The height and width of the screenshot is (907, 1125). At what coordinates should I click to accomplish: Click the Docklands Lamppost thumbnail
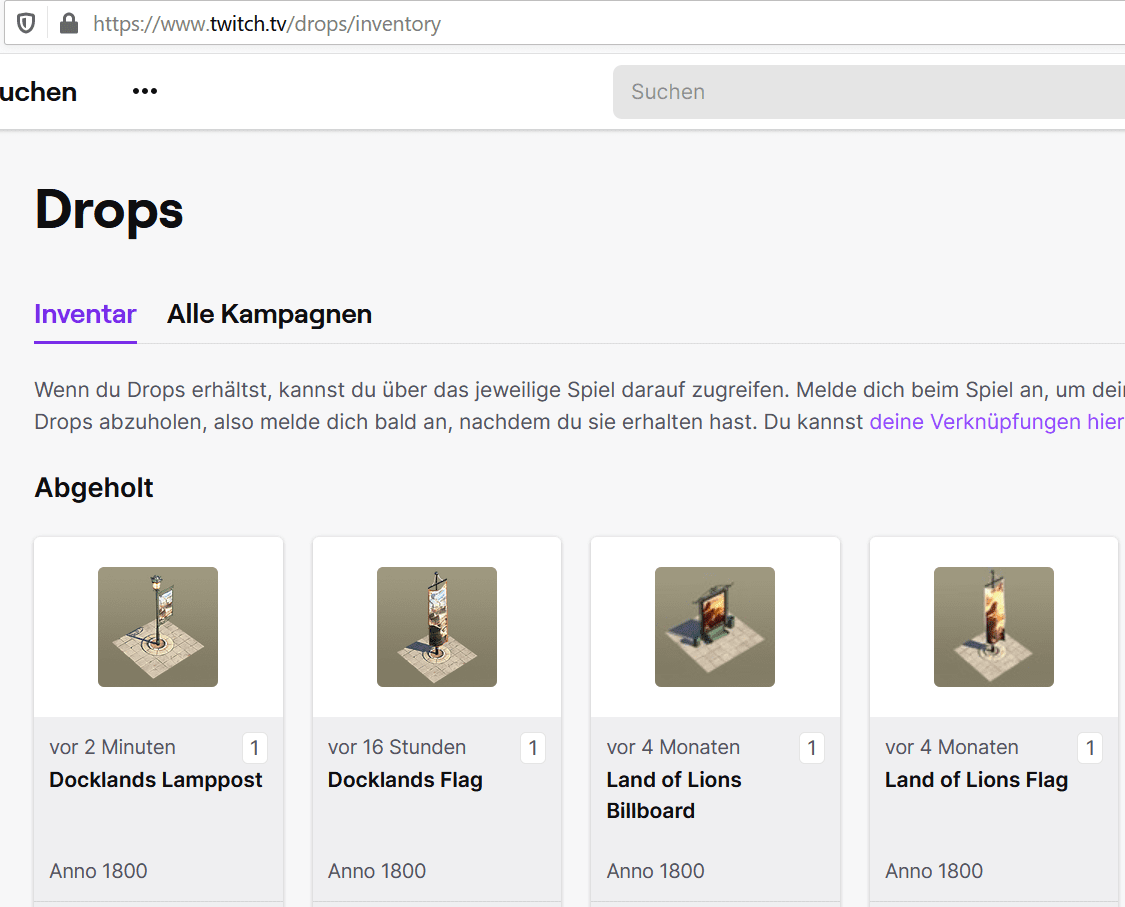coord(158,627)
